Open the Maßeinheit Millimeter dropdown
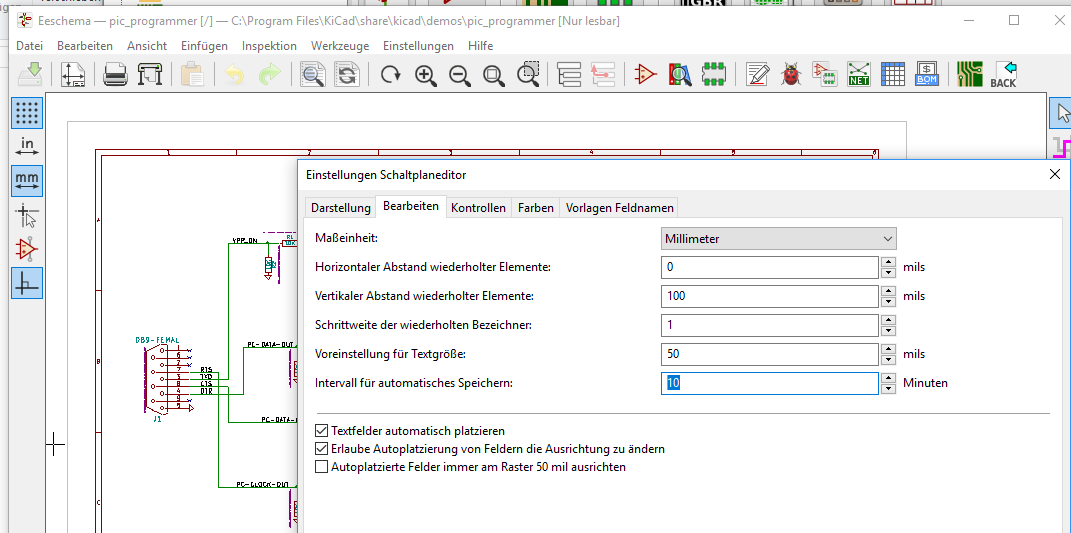 [x=779, y=238]
